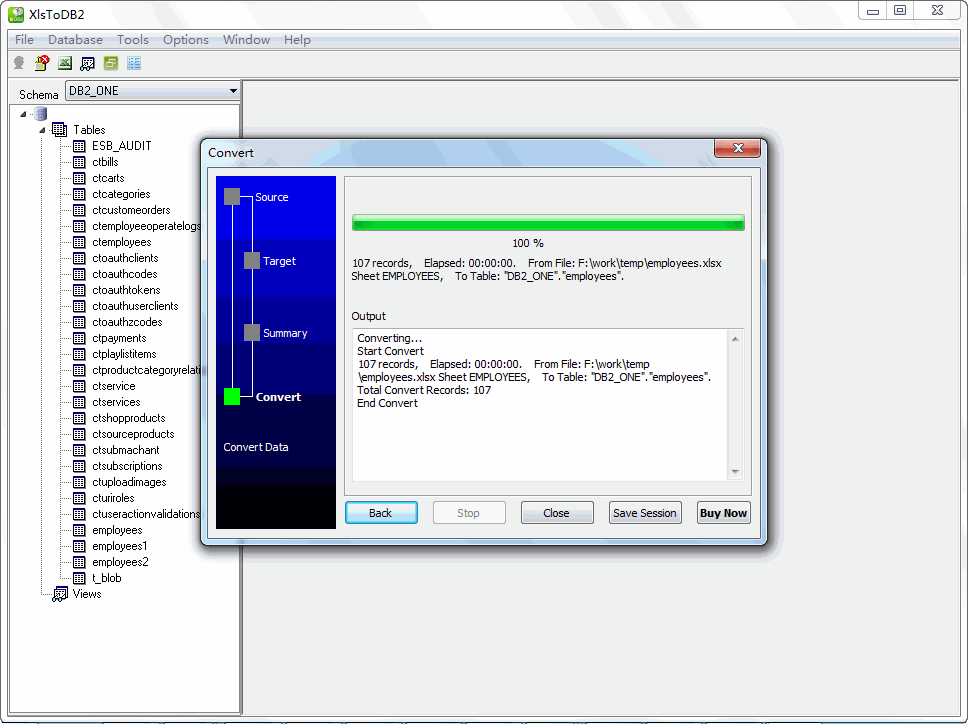Select the ctoauthtokens table
This screenshot has width=968, height=724.
click(x=126, y=290)
